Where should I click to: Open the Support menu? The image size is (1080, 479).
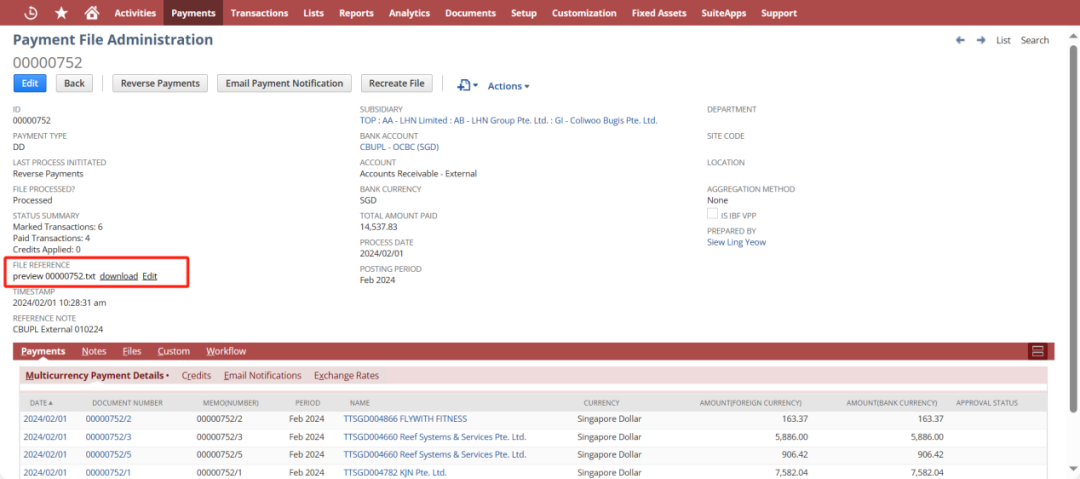point(779,12)
